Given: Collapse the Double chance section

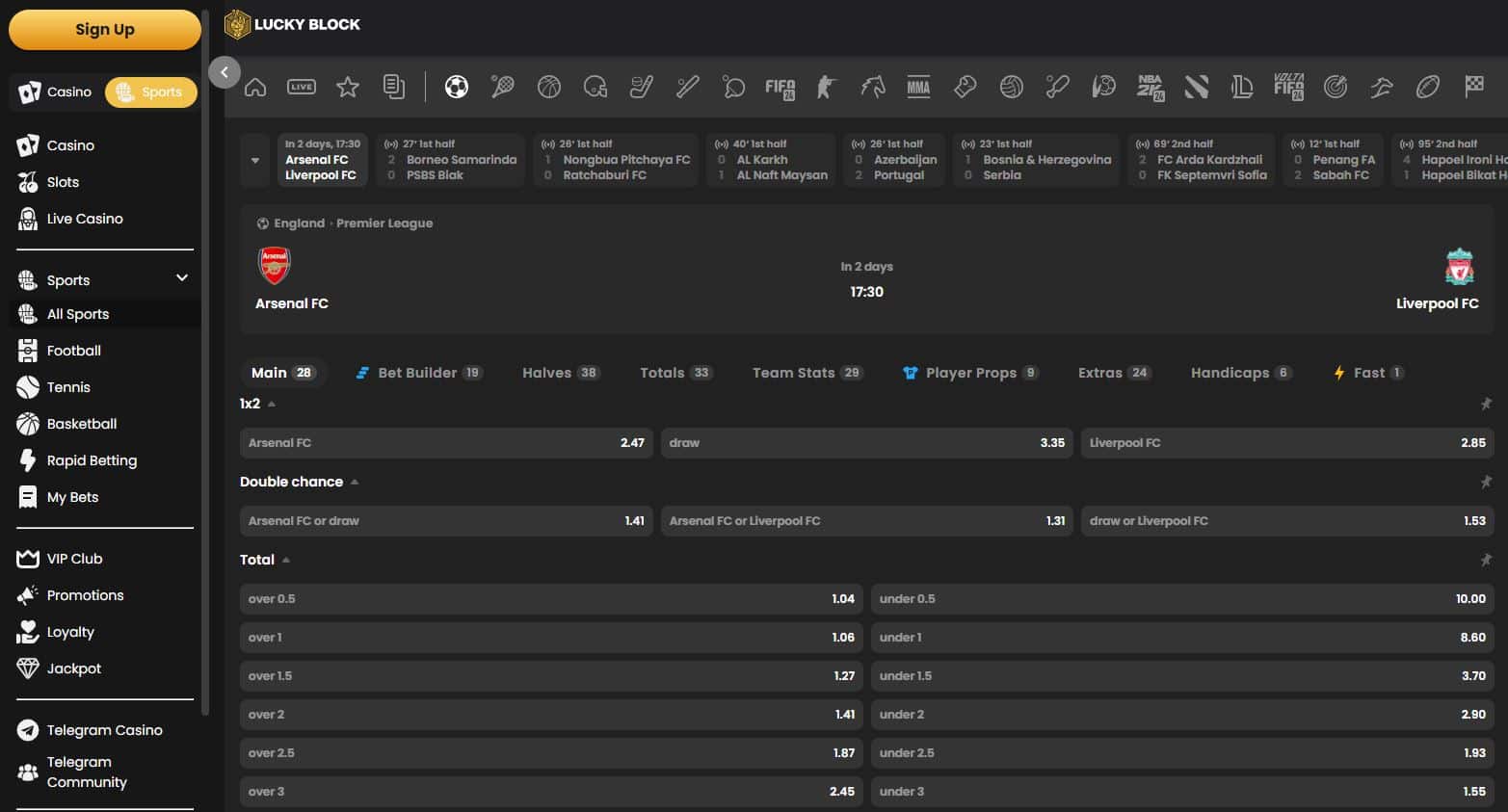Looking at the screenshot, I should point(355,482).
